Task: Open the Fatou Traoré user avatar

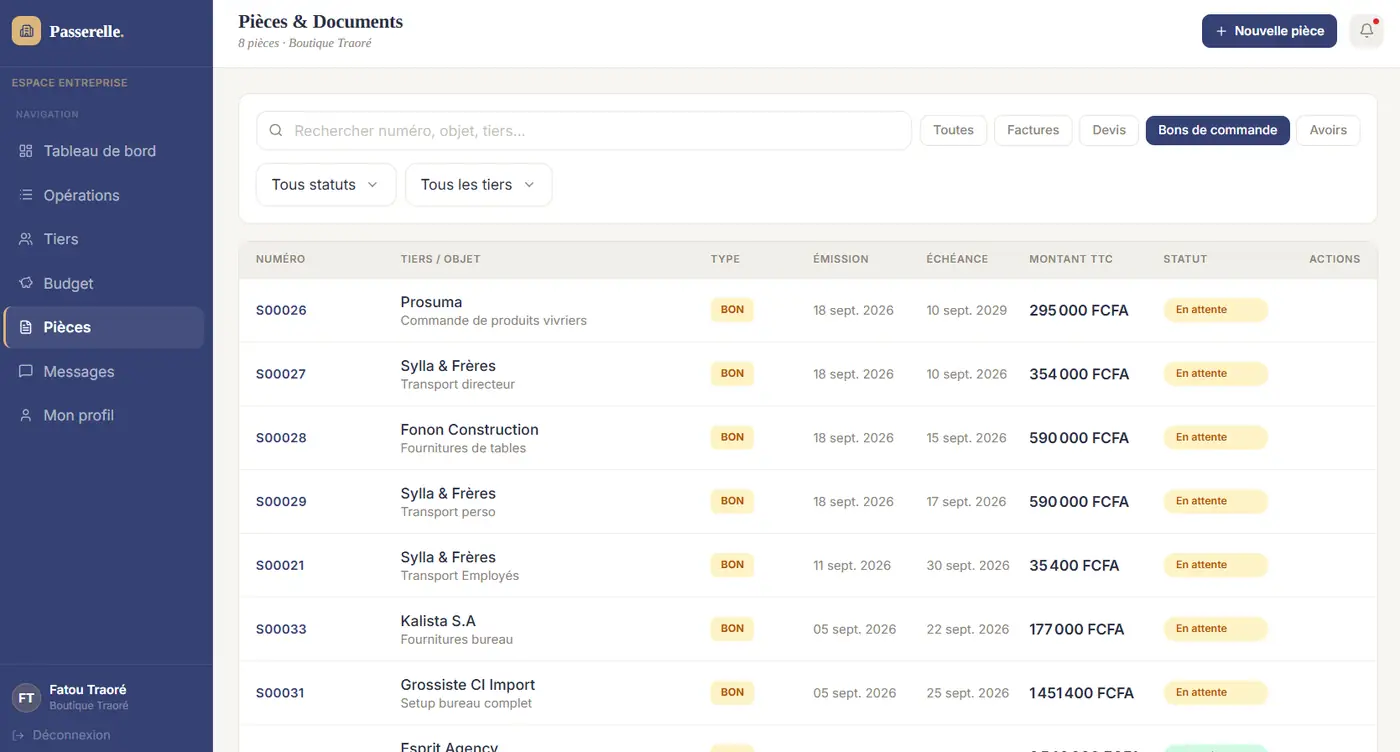Action: click(x=26, y=698)
